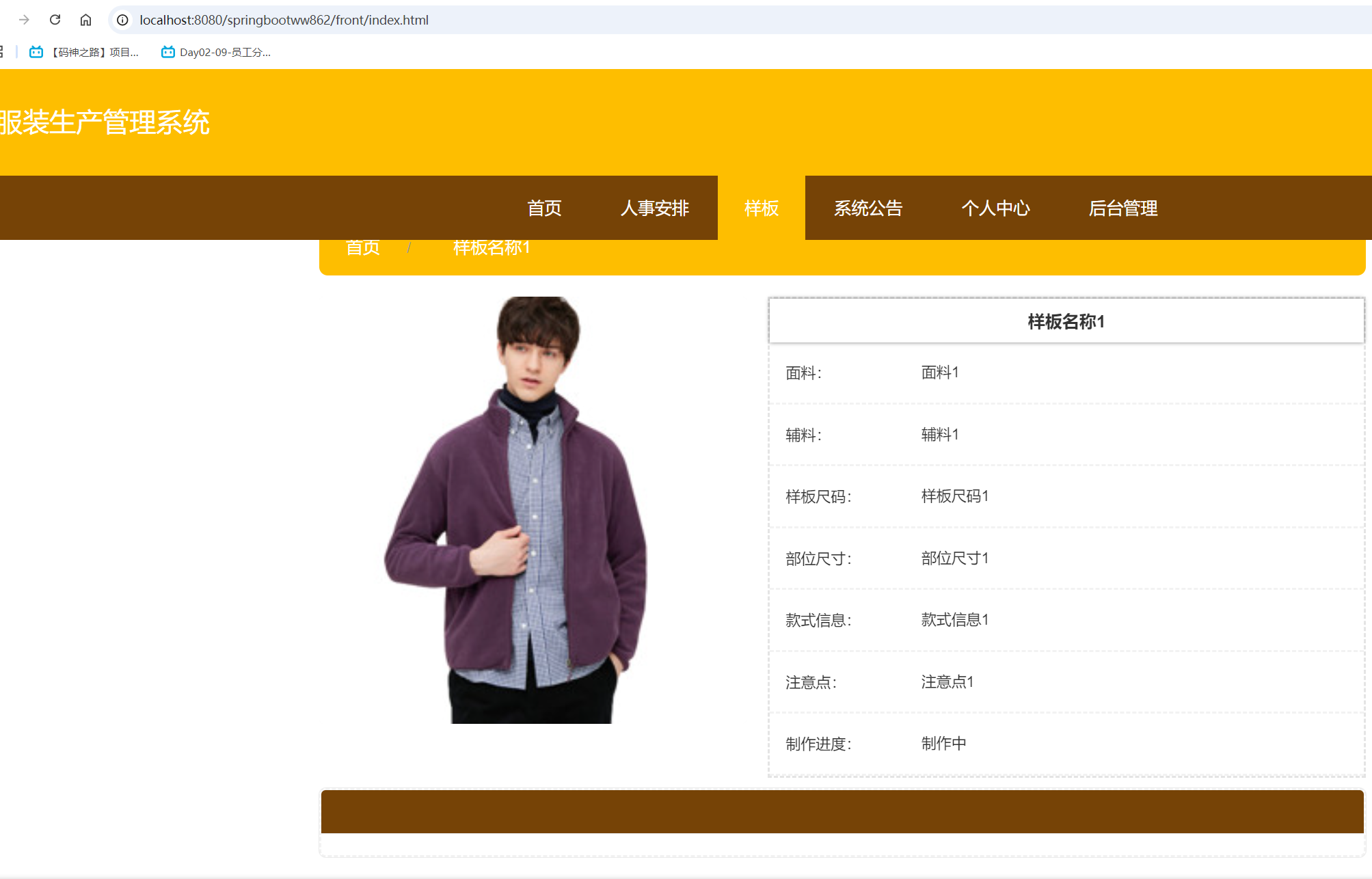Click the 注意点1 value
Image resolution: width=1372 pixels, height=879 pixels.
pos(947,682)
